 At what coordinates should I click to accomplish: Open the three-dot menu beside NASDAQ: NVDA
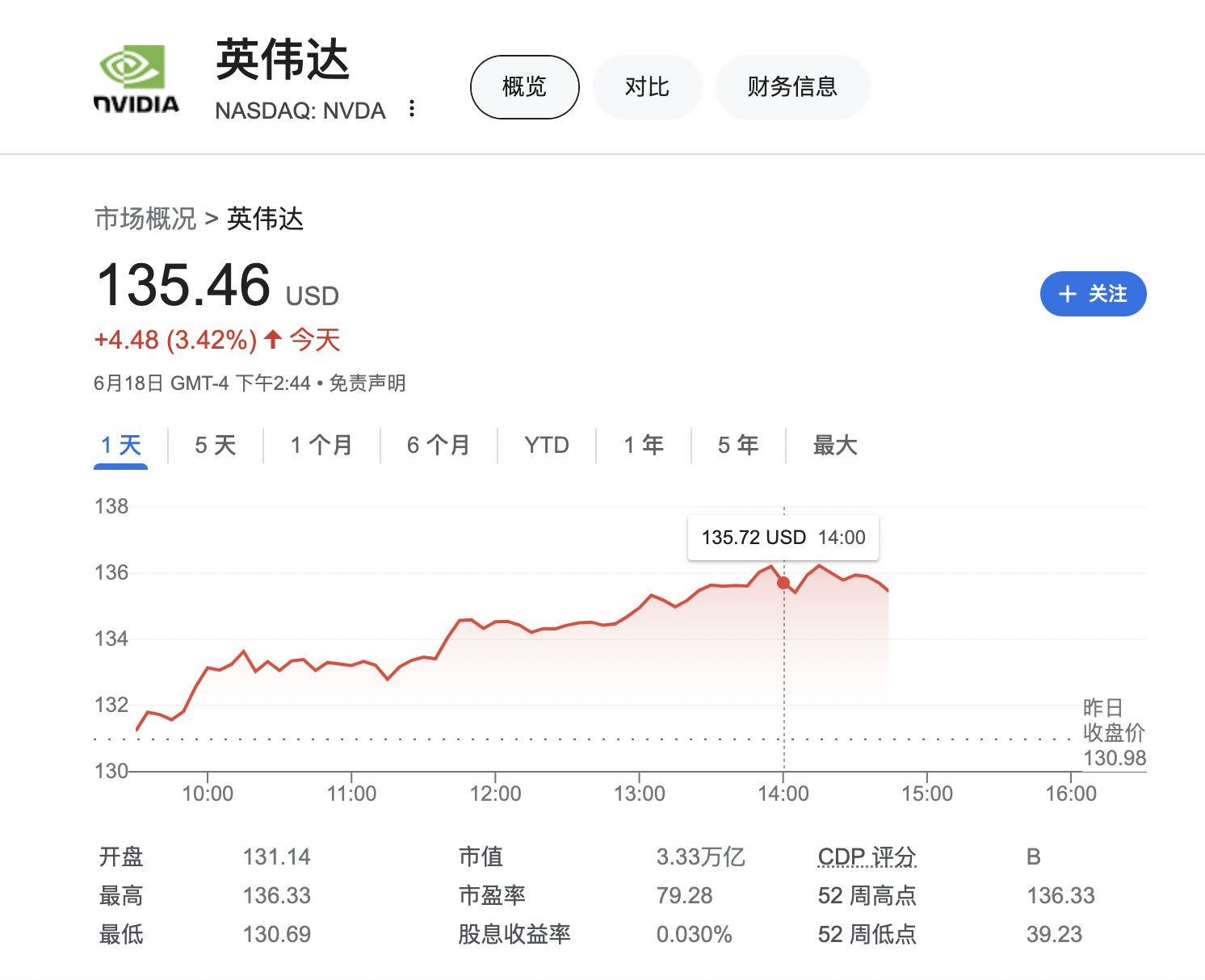tap(412, 109)
